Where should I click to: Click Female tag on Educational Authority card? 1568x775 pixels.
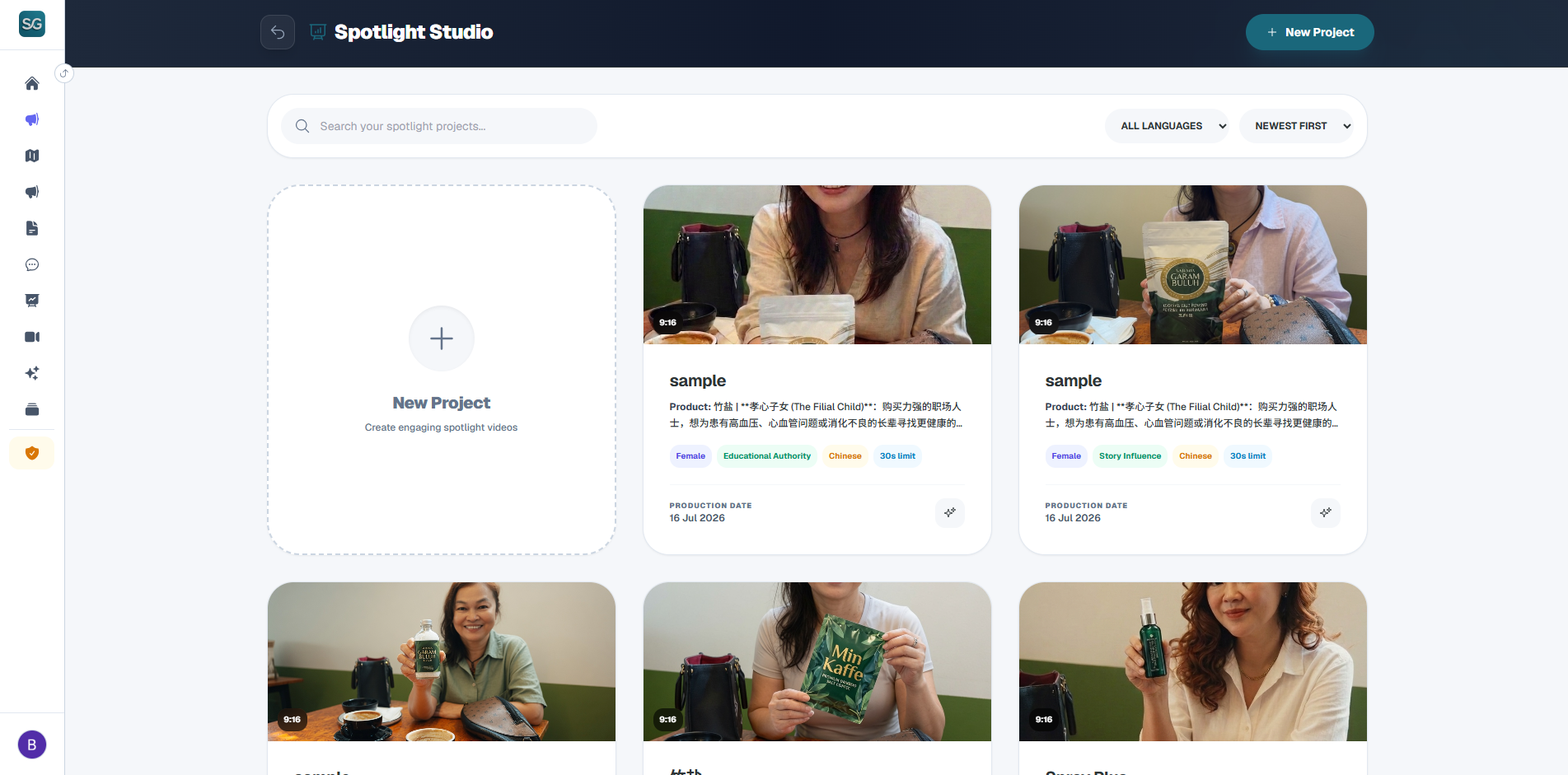(x=690, y=456)
